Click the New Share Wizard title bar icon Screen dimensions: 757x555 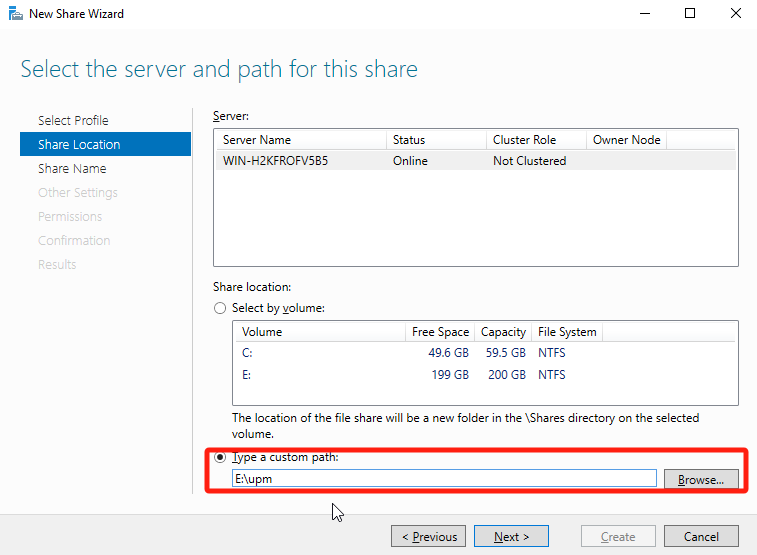(14, 14)
